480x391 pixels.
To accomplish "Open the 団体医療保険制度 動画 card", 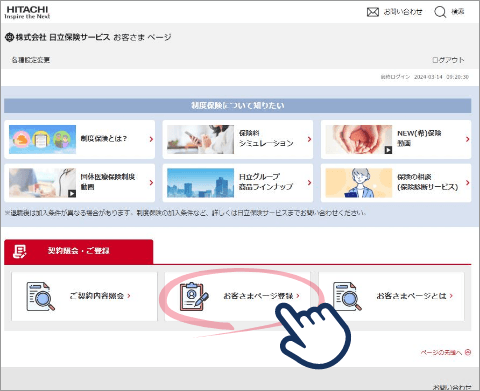I will [x=80, y=183].
